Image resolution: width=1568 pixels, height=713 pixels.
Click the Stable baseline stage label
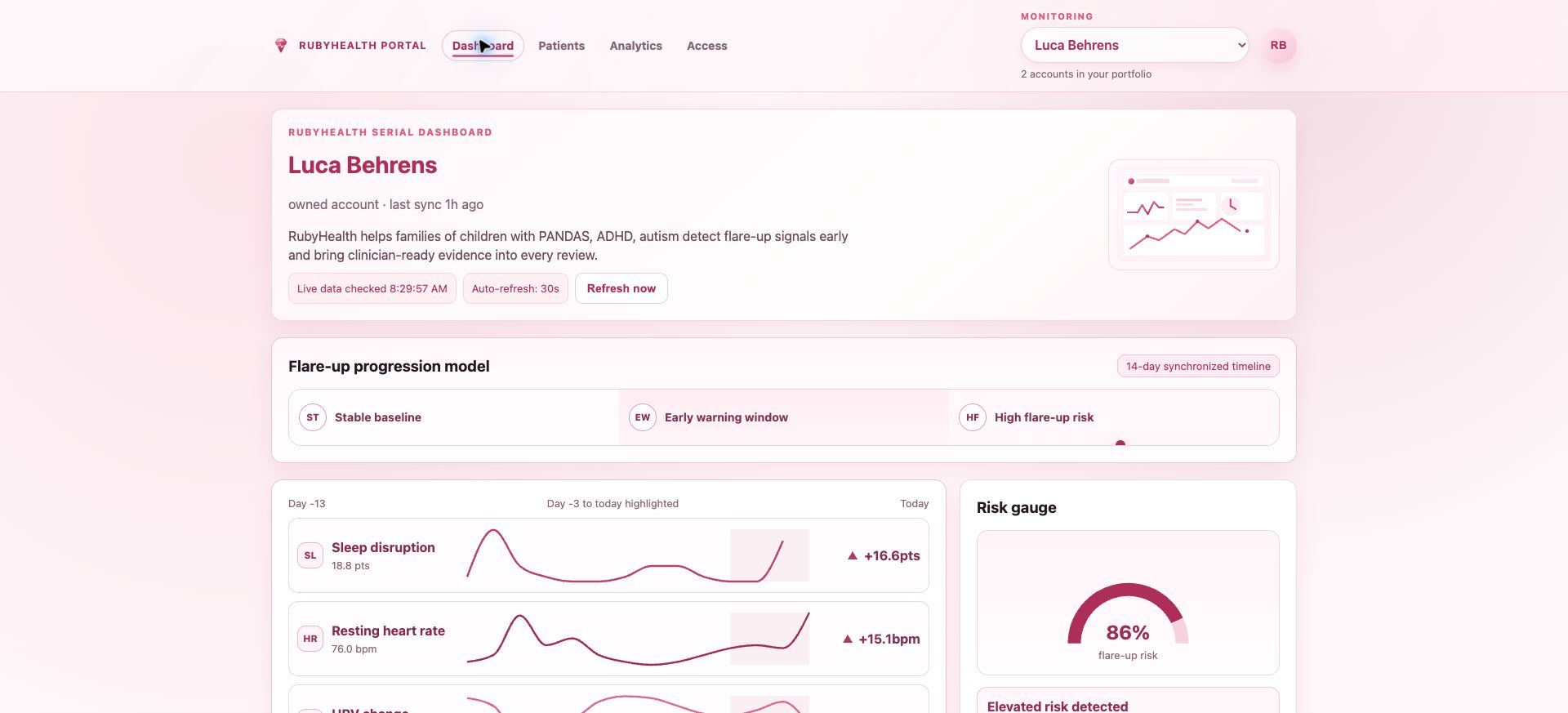(x=378, y=417)
